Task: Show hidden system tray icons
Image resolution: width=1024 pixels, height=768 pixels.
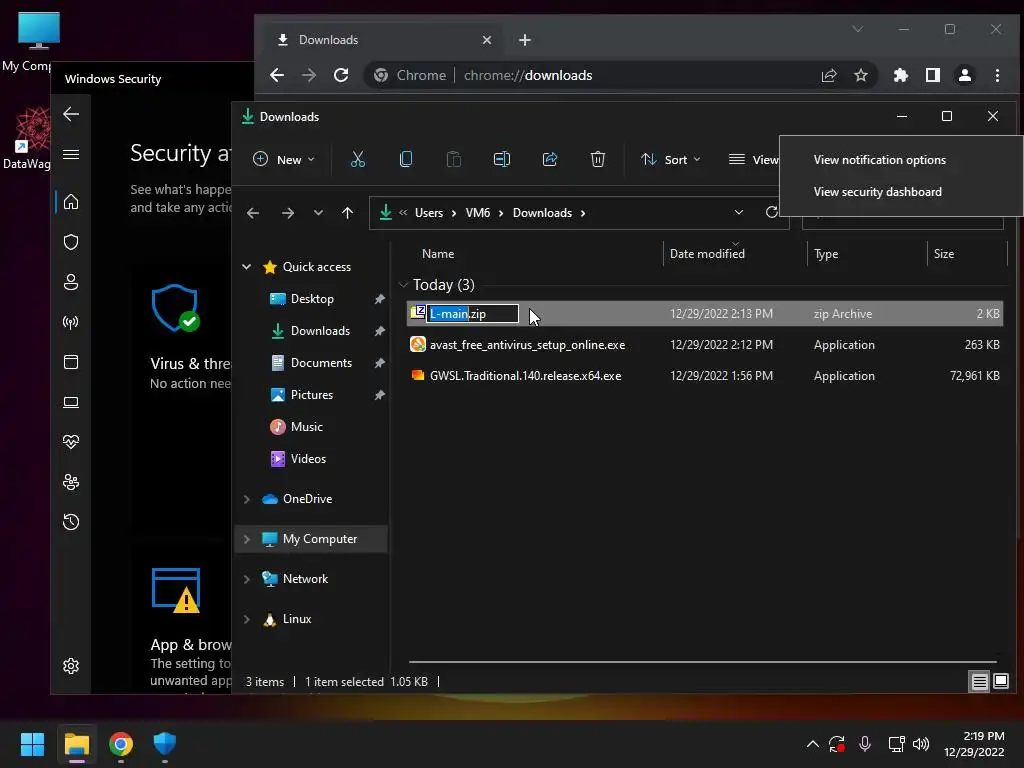Action: (x=812, y=744)
